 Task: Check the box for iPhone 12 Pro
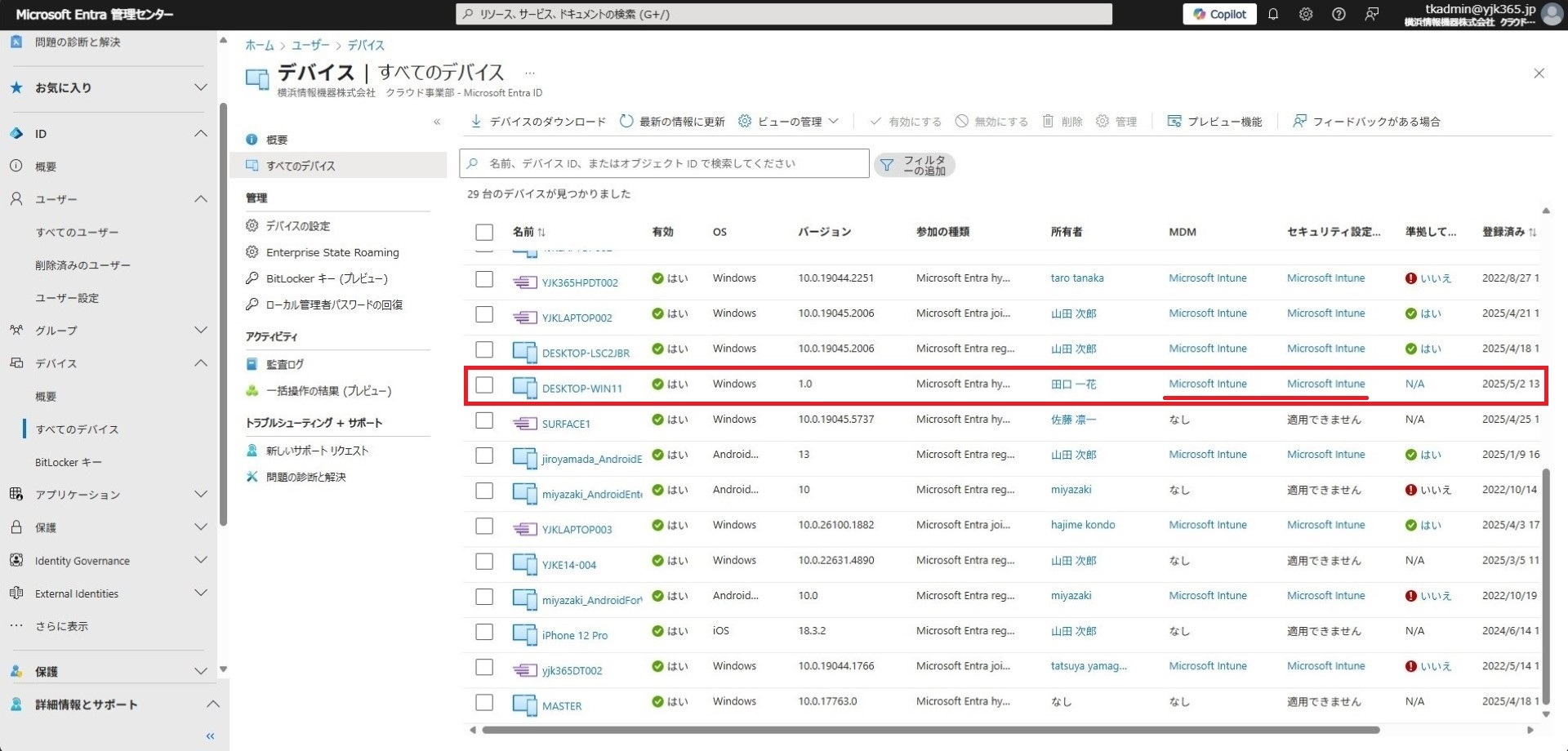(484, 632)
